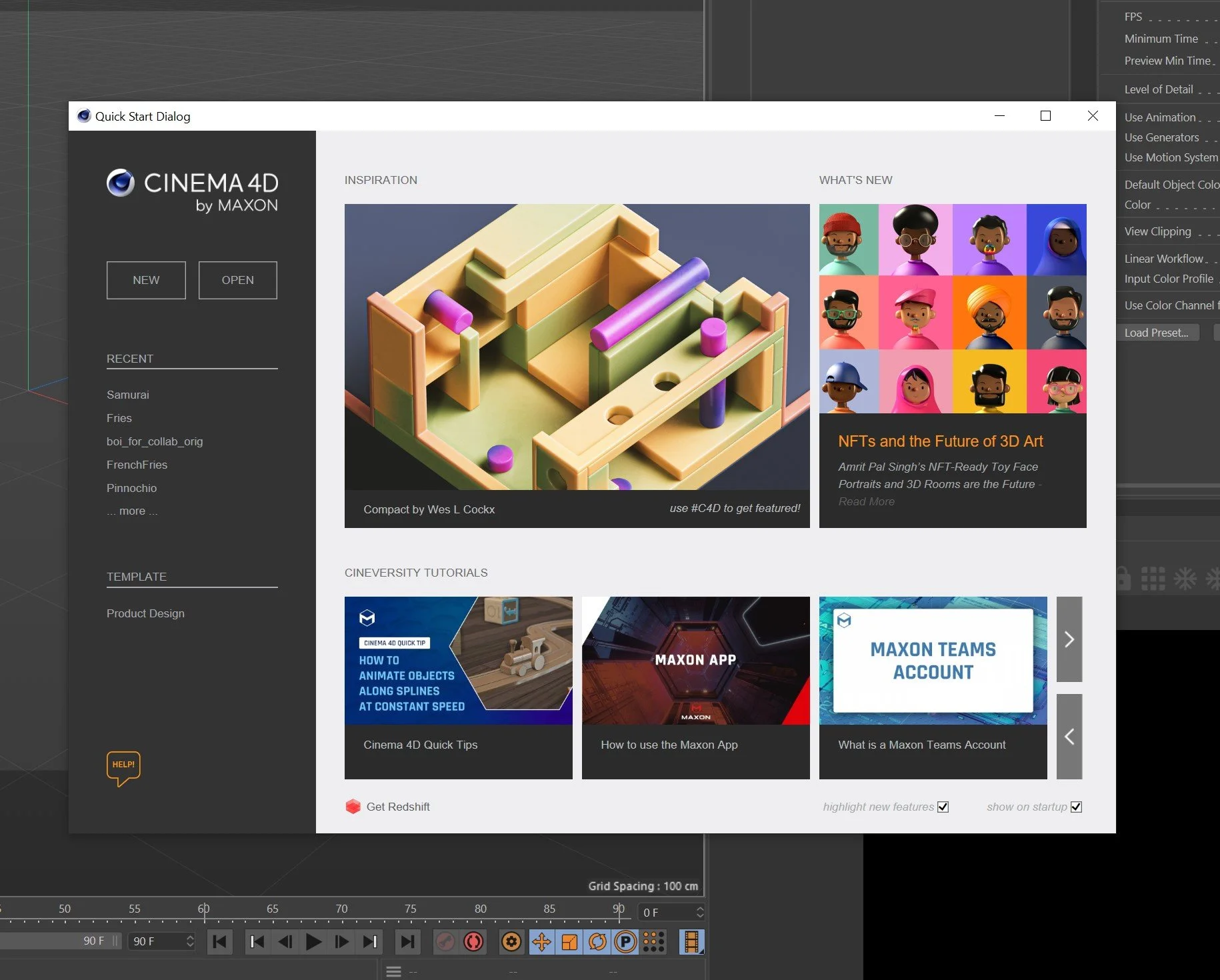
Task: Click frame 75 on the timeline ruler
Action: coord(411,909)
